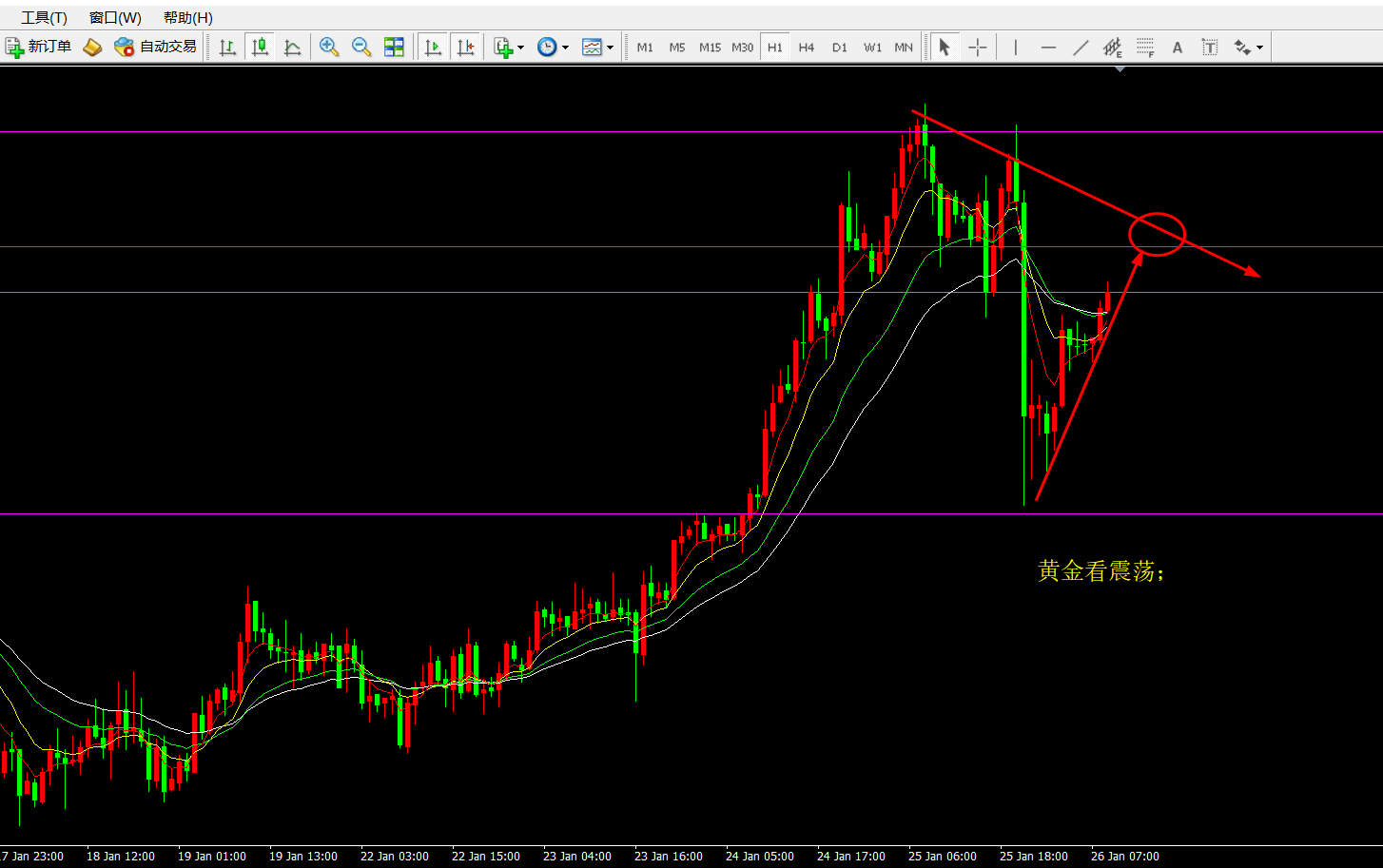Click the 18 Jan 12:00 time label

point(121,857)
